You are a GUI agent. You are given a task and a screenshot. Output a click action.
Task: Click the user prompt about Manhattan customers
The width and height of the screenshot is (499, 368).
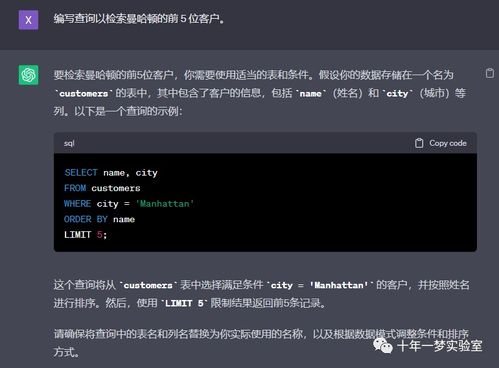[139, 19]
